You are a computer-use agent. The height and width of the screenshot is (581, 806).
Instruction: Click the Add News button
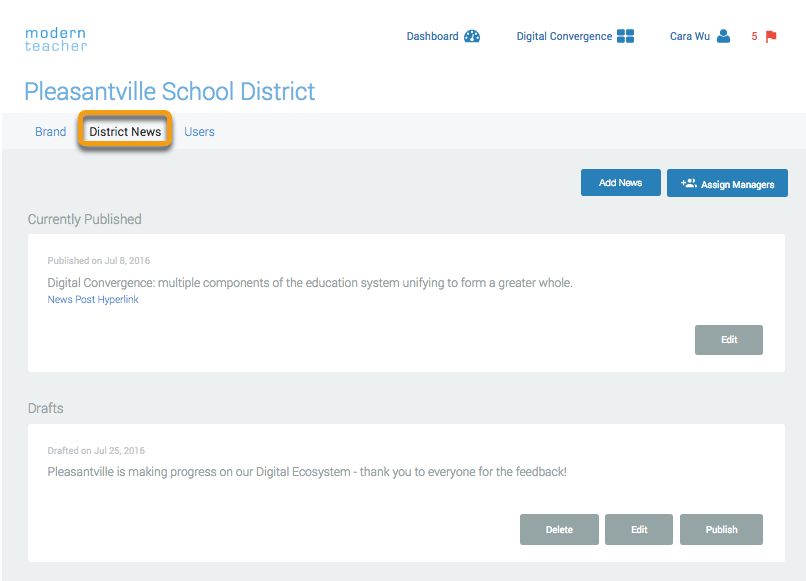[x=620, y=183]
